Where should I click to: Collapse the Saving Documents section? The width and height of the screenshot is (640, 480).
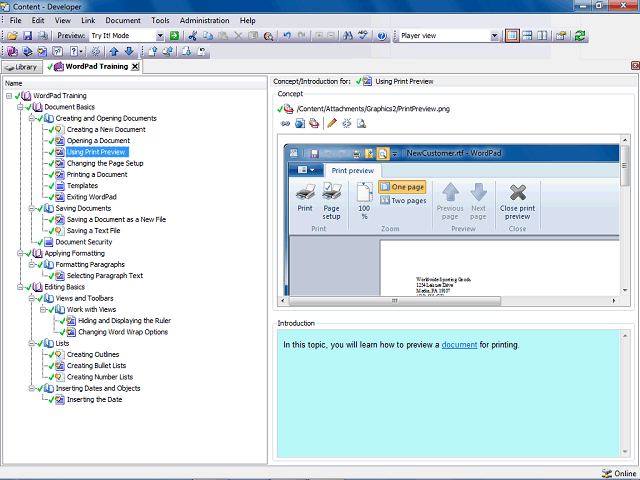point(31,208)
